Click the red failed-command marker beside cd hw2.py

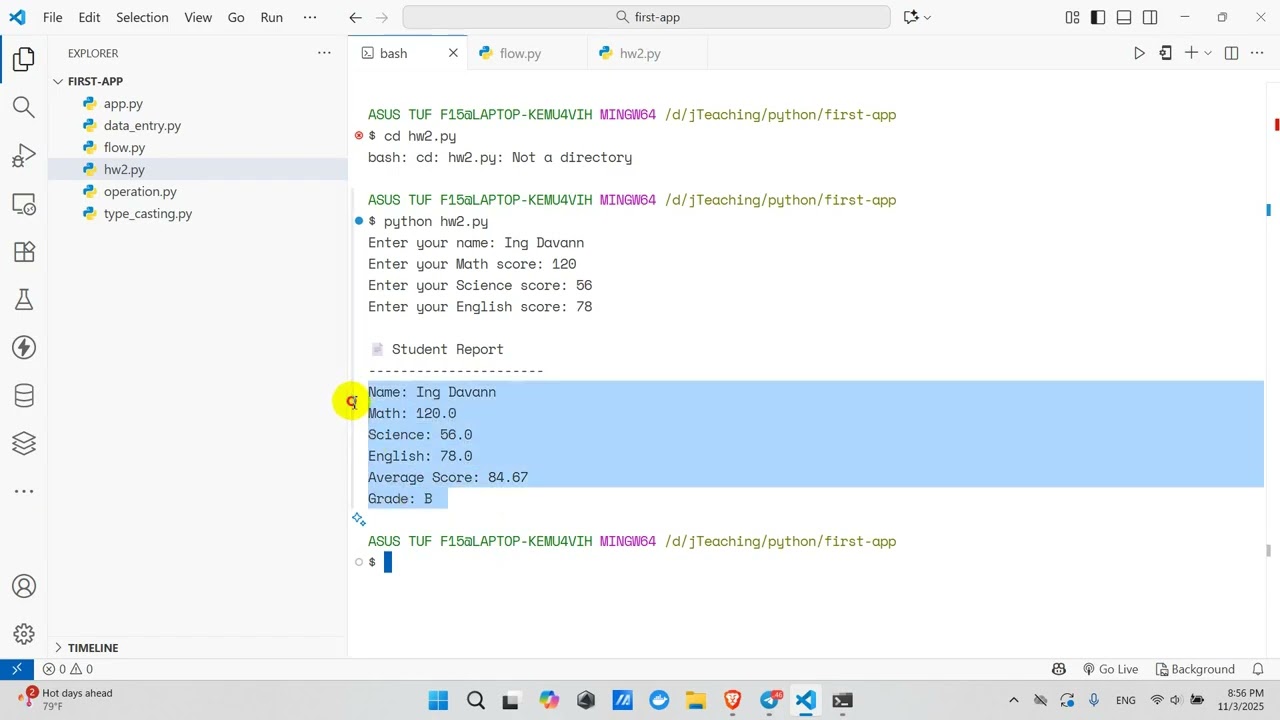point(358,135)
